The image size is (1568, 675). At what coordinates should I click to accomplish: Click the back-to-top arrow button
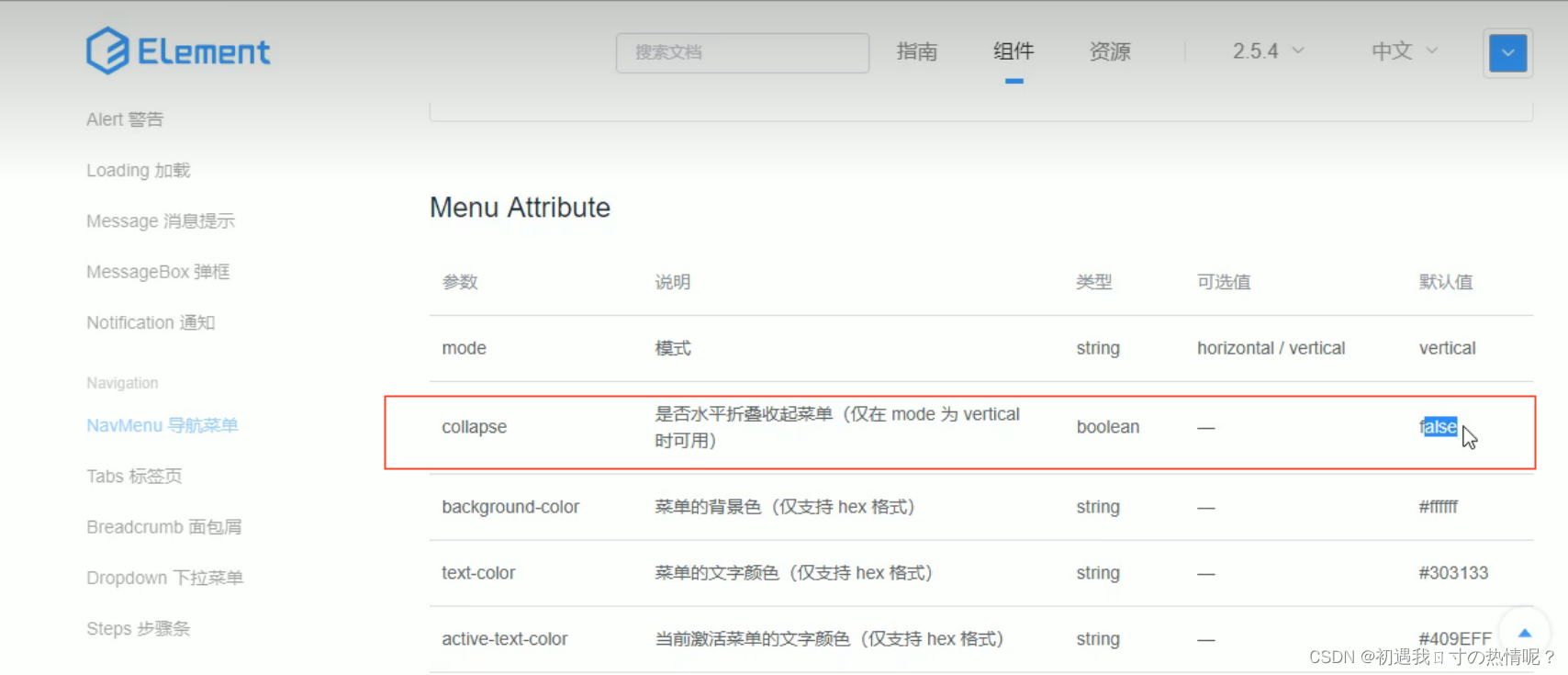(x=1524, y=633)
